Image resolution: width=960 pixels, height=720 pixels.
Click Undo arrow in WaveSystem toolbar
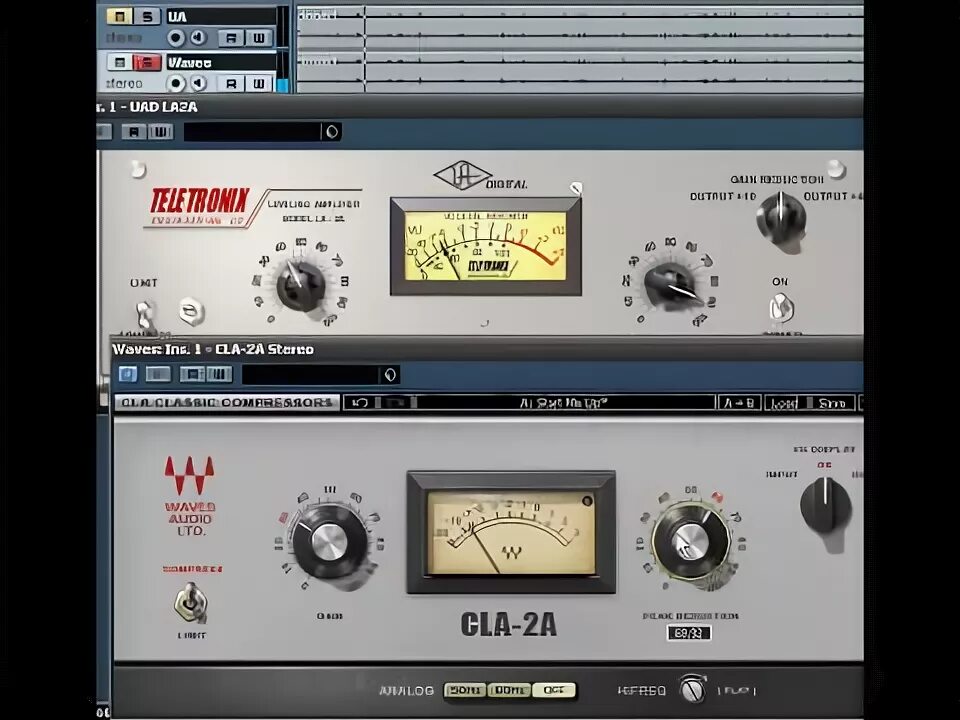360,403
